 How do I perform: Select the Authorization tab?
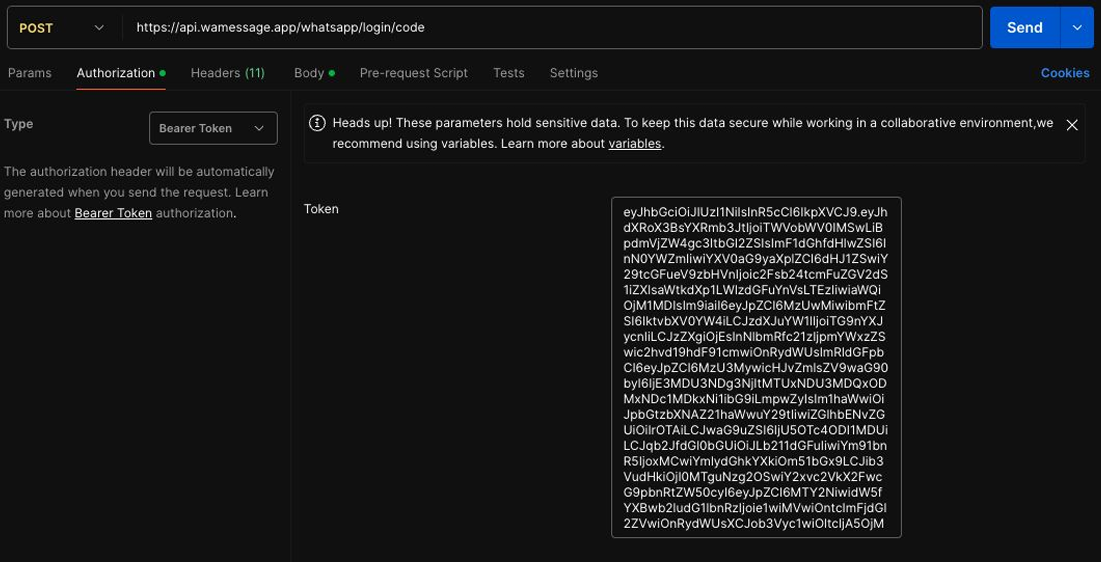(116, 73)
